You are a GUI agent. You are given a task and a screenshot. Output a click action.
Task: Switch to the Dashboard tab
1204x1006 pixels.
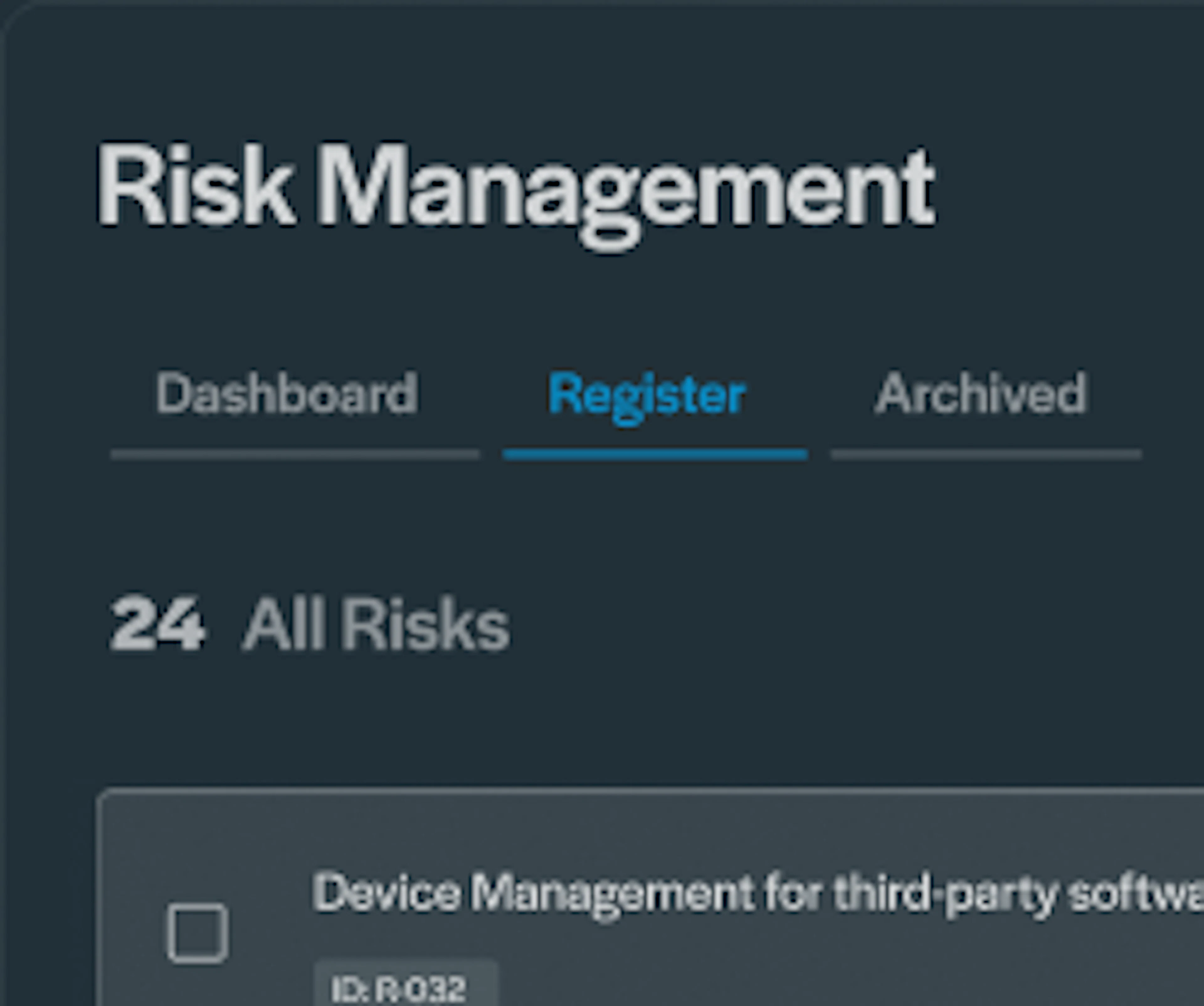click(287, 394)
